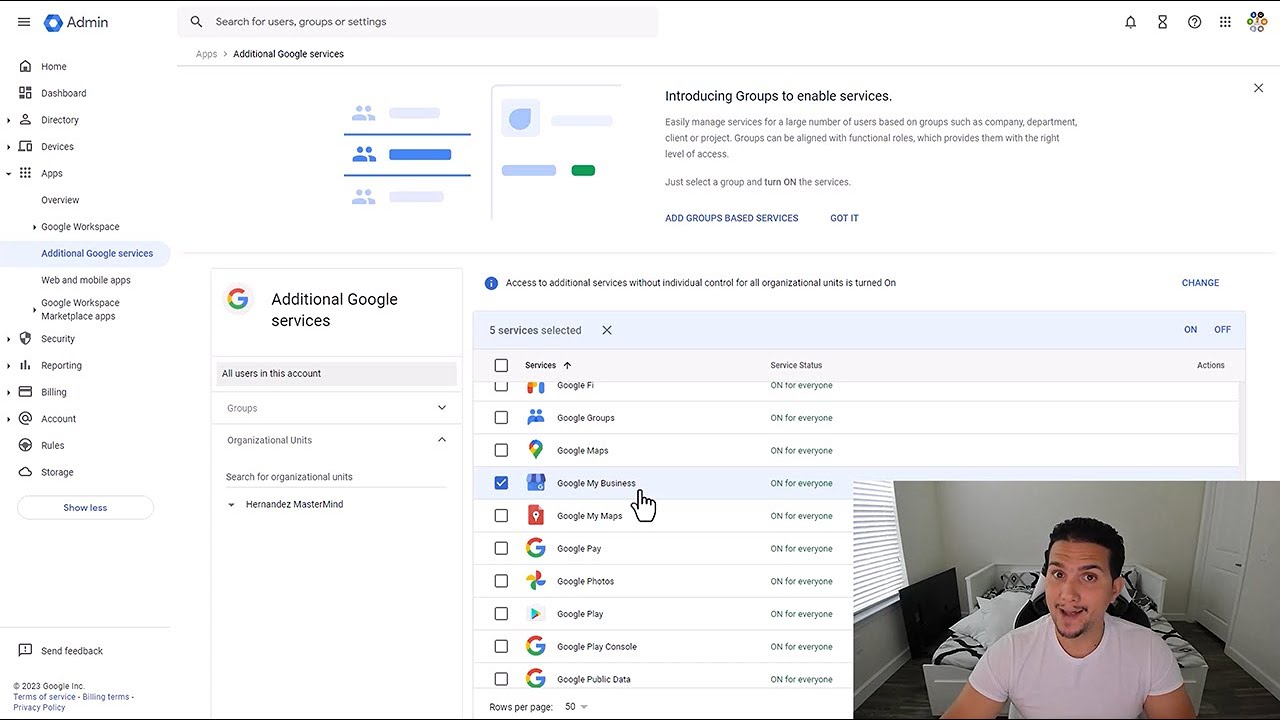The height and width of the screenshot is (720, 1280).
Task: Collapse the Organizational Units section
Action: click(x=441, y=439)
